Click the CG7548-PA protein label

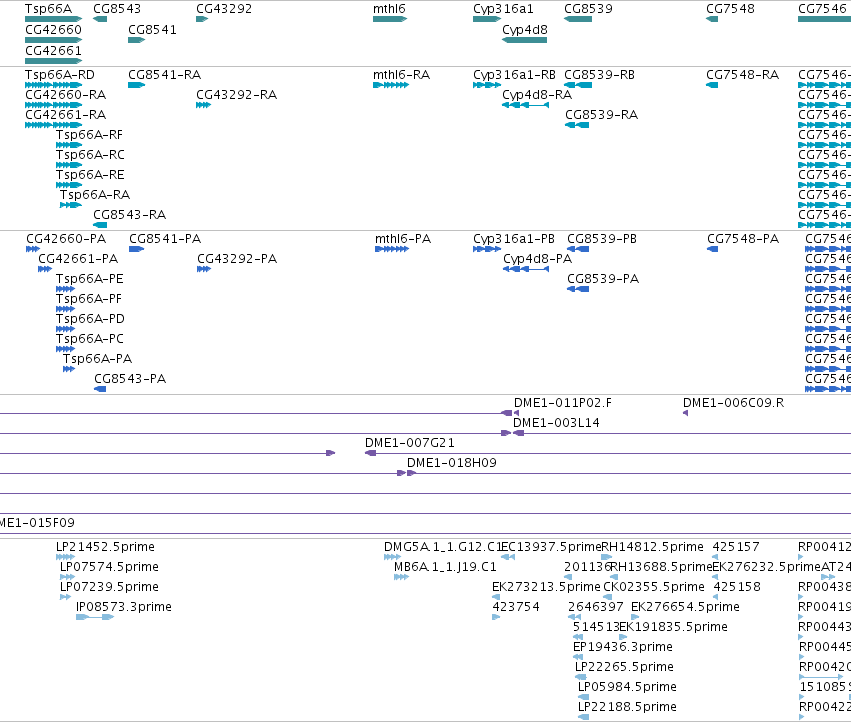742,239
